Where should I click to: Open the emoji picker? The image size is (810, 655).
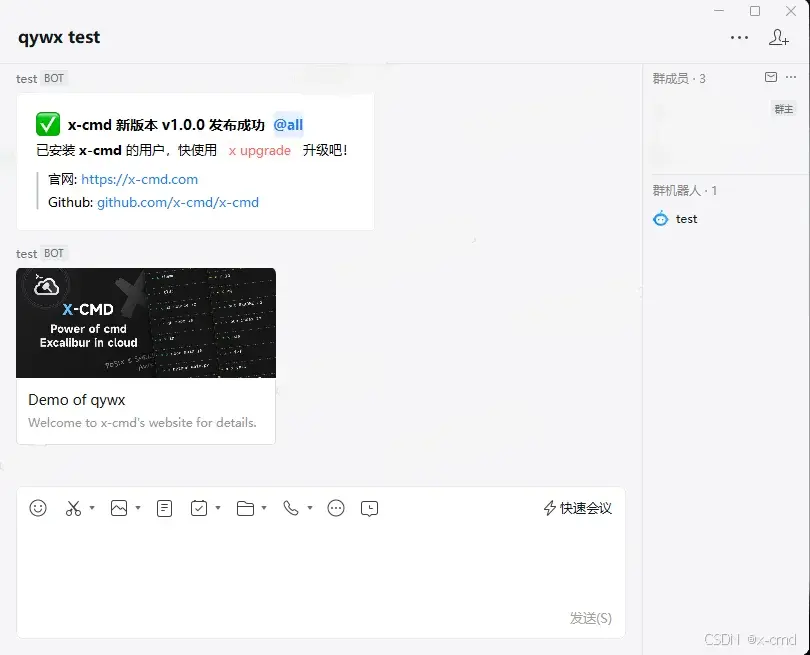coord(38,508)
